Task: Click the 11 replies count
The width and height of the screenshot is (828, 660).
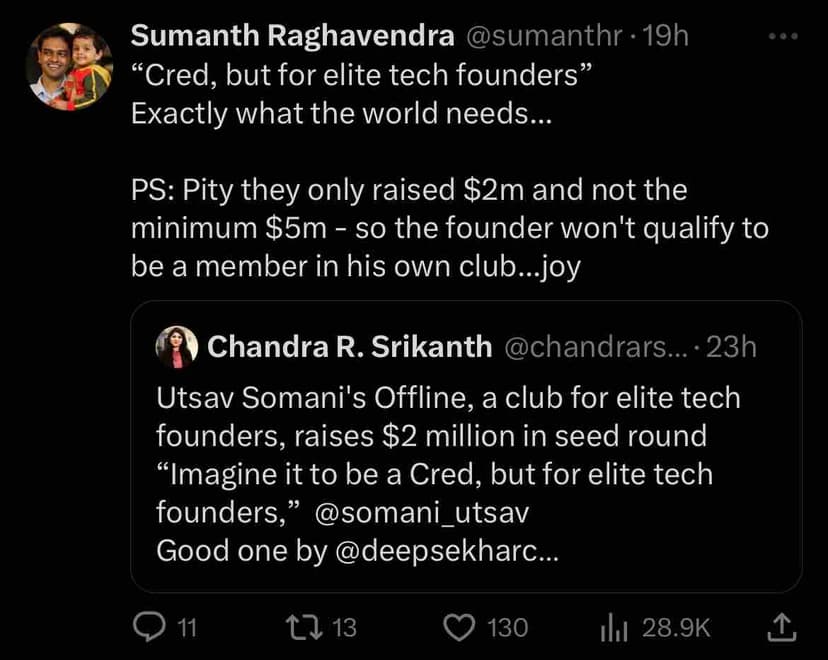Action: (x=186, y=627)
